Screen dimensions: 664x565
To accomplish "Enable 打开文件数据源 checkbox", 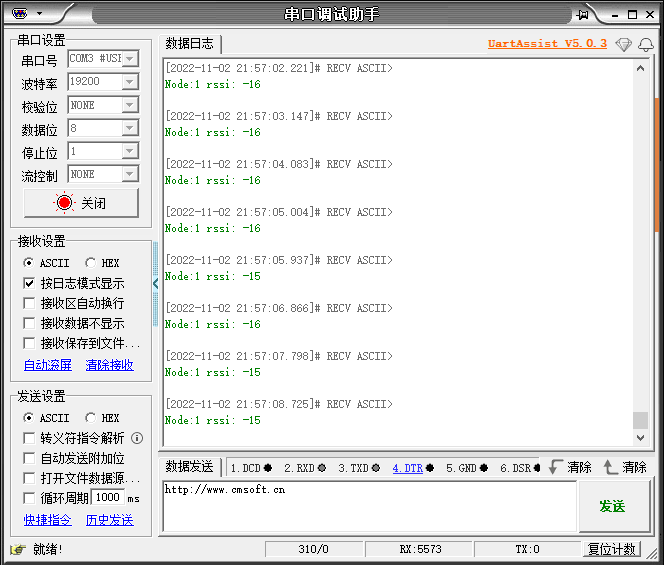I will tap(29, 479).
